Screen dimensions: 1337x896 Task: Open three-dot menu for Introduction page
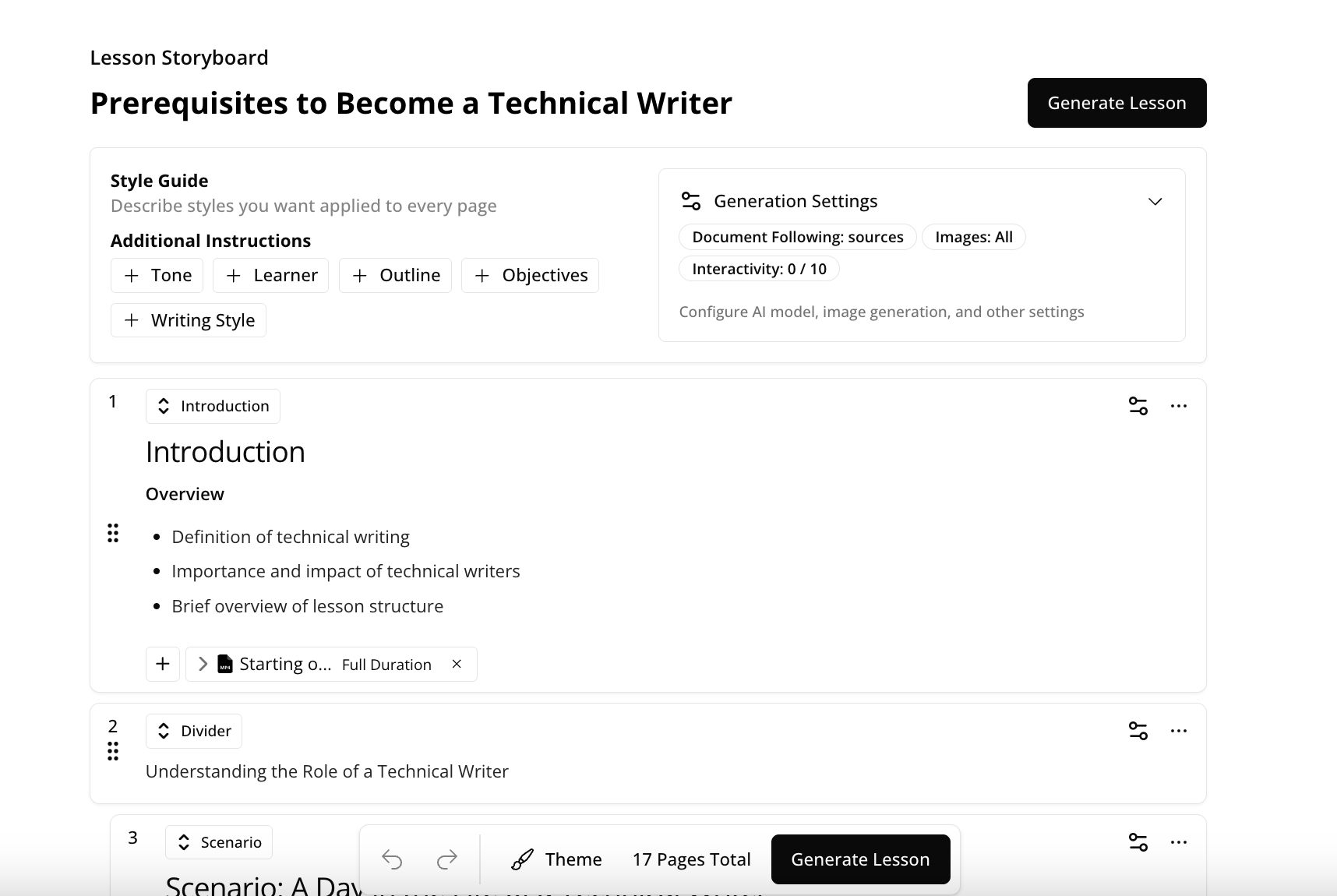tap(1178, 406)
